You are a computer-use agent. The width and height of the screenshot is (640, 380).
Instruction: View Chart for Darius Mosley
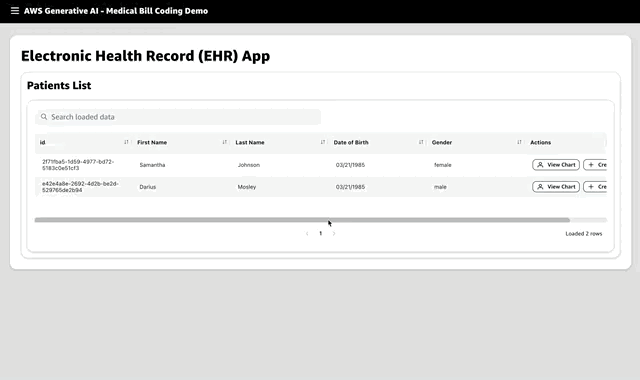click(x=556, y=187)
